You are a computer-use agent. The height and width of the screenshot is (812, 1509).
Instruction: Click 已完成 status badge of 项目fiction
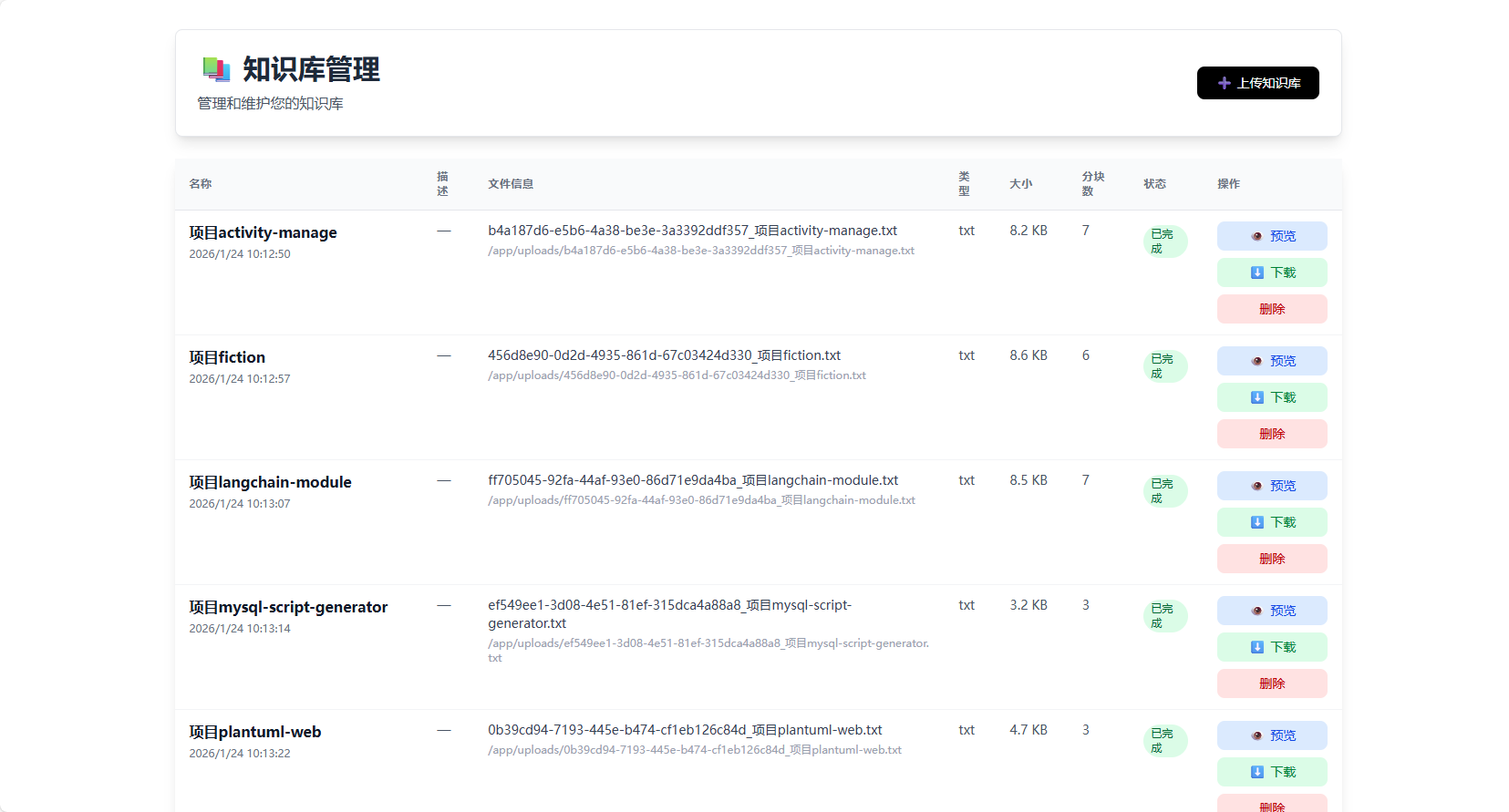pos(1164,366)
